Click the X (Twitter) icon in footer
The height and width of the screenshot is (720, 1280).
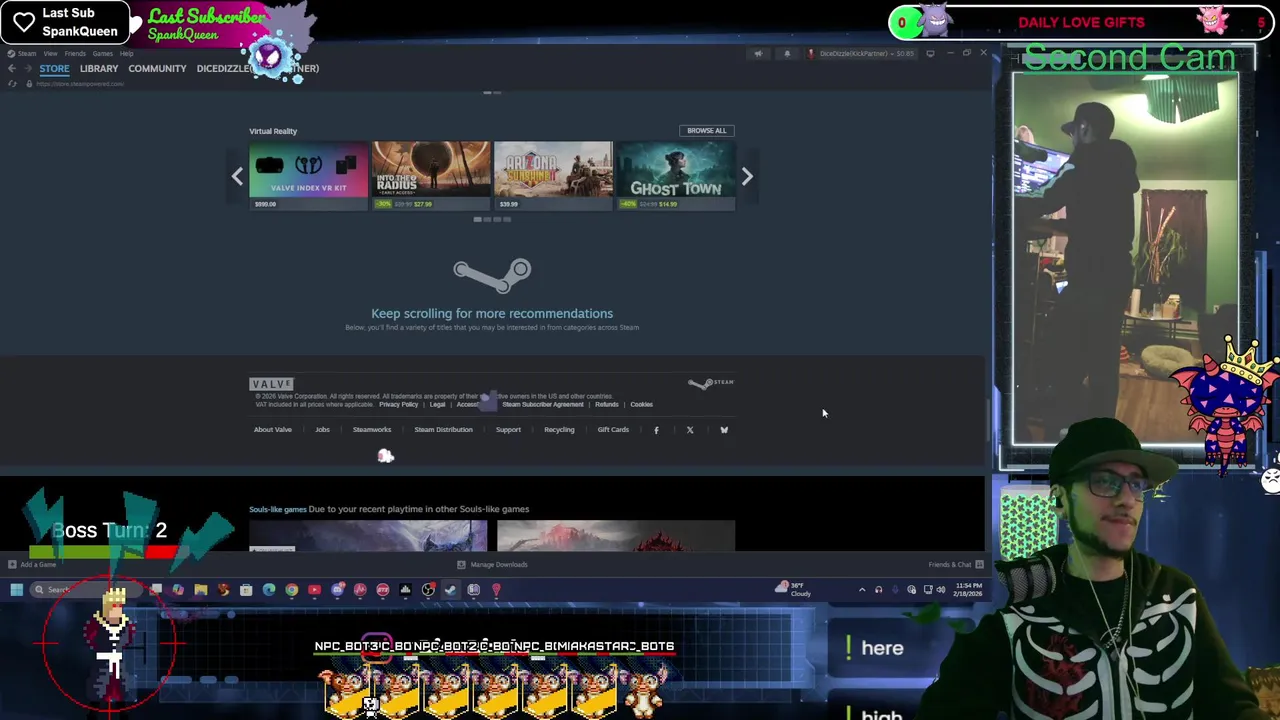click(690, 430)
